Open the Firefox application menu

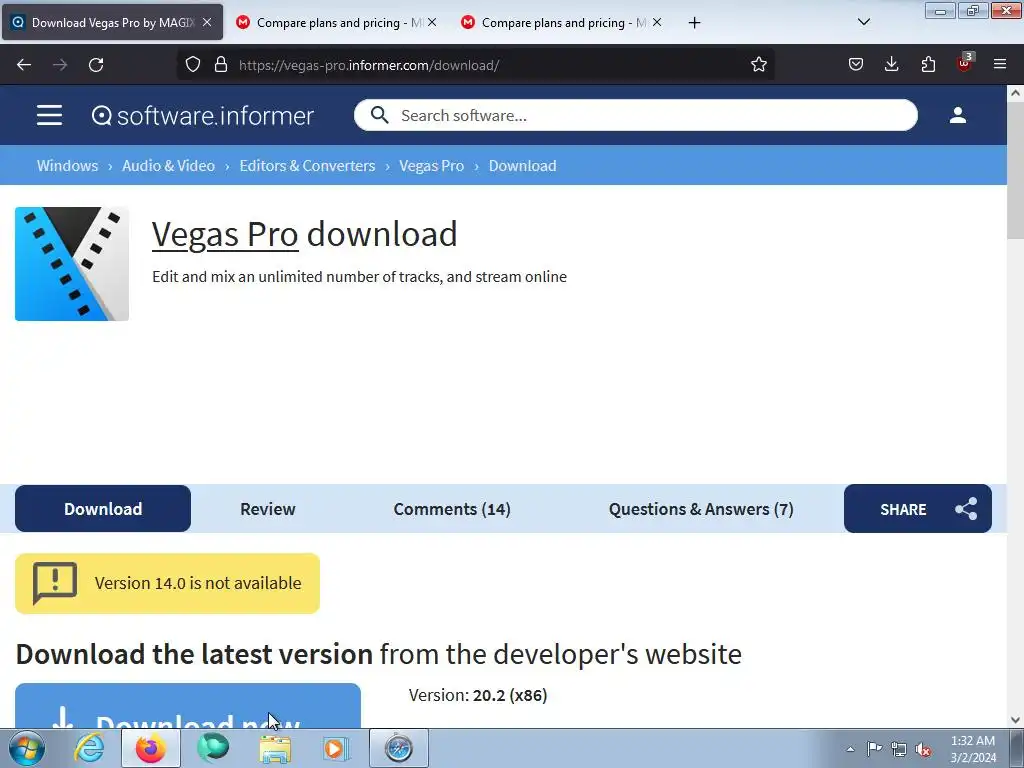(1000, 64)
